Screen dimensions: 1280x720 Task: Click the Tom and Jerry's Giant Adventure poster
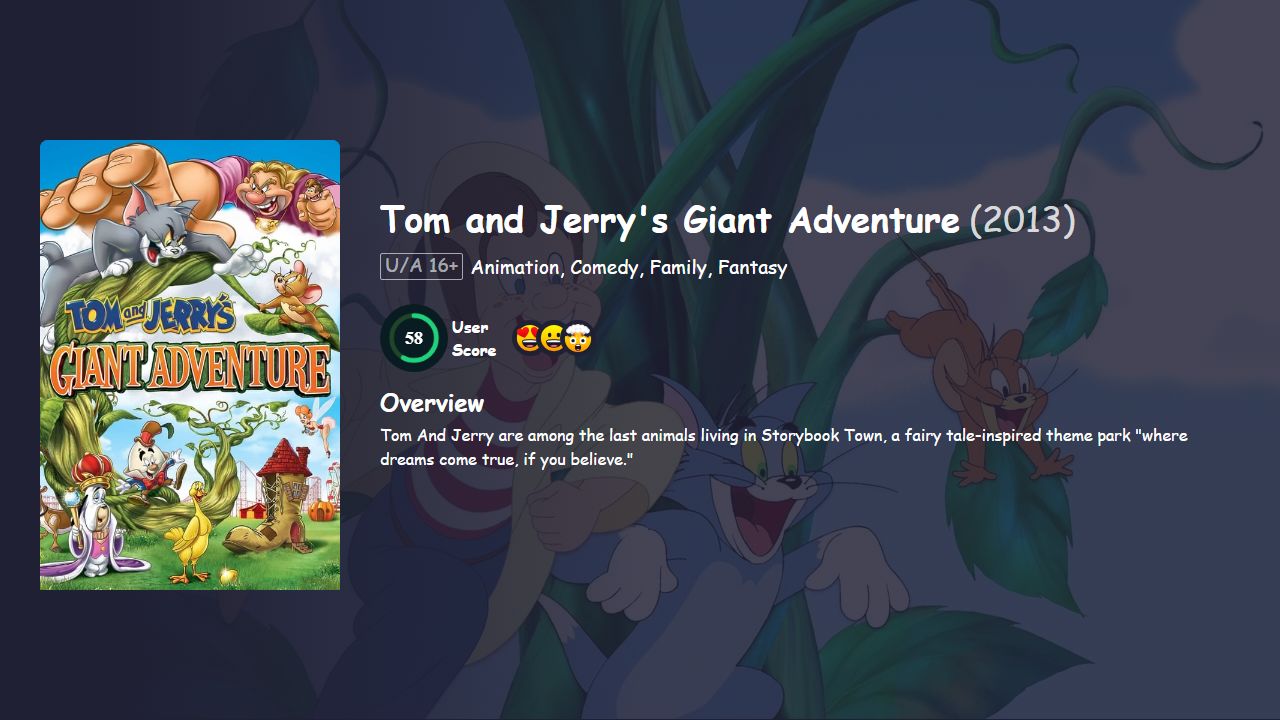[x=190, y=365]
